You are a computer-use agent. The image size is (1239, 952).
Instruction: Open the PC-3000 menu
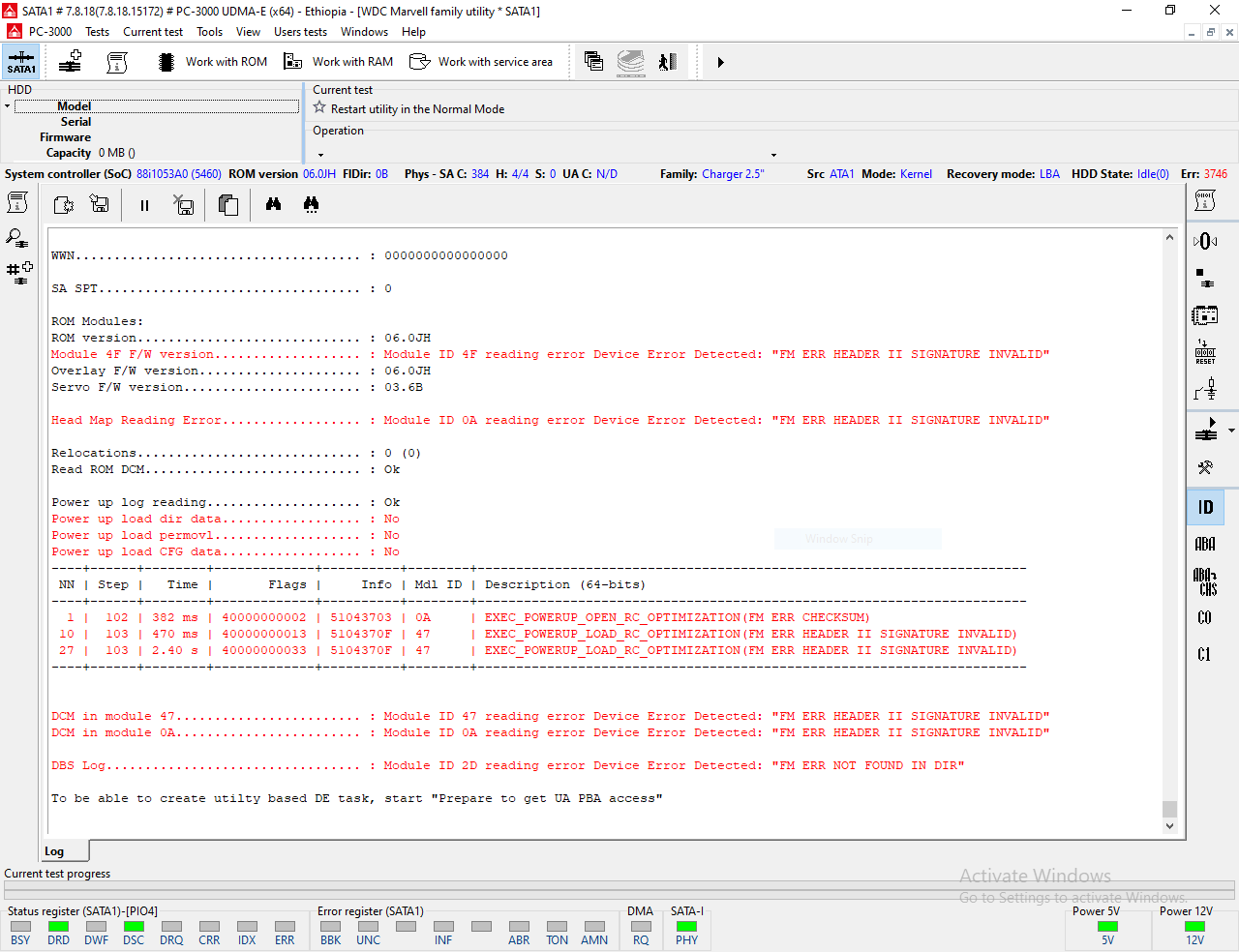tap(50, 32)
